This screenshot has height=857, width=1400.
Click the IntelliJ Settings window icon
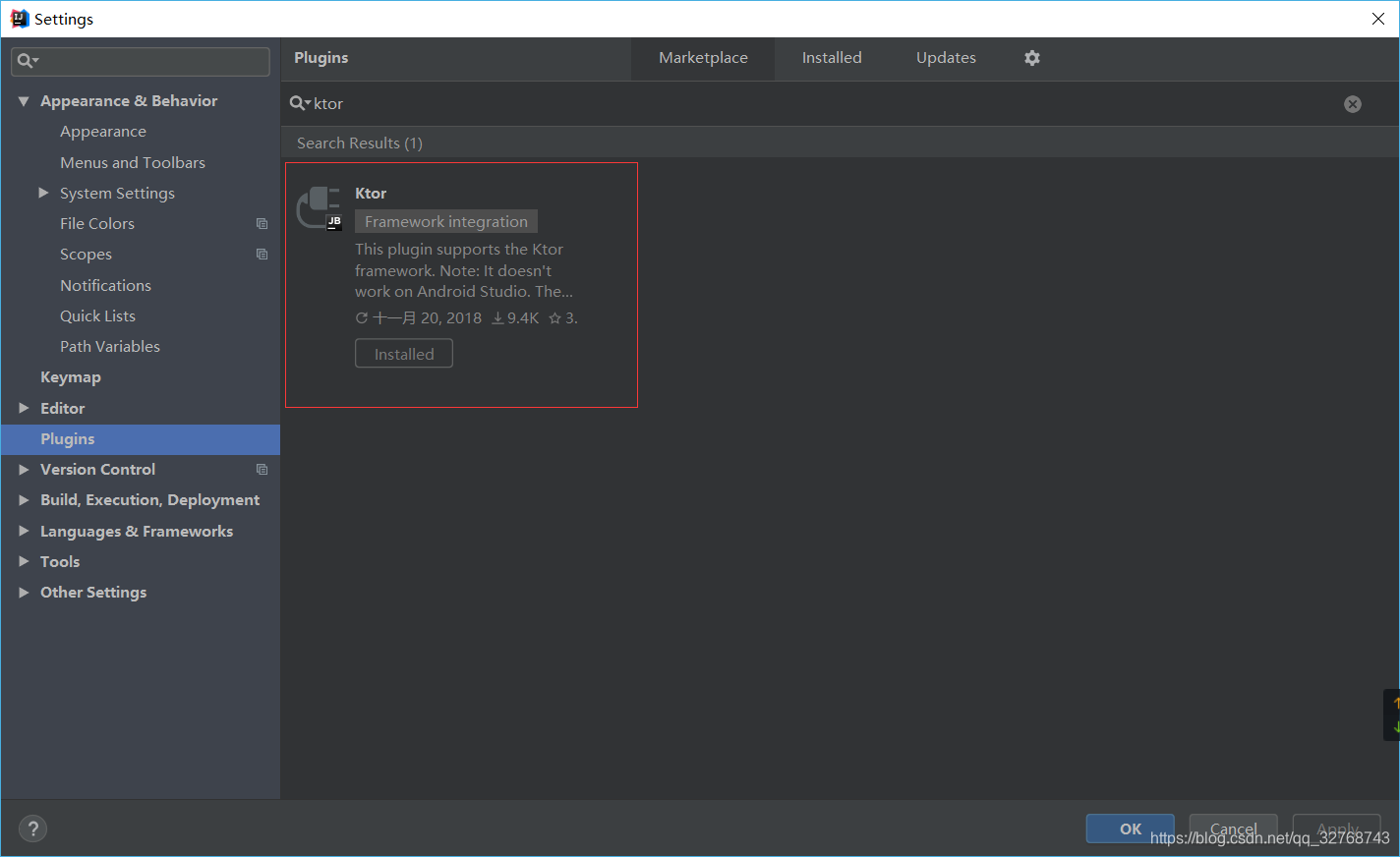[x=19, y=19]
